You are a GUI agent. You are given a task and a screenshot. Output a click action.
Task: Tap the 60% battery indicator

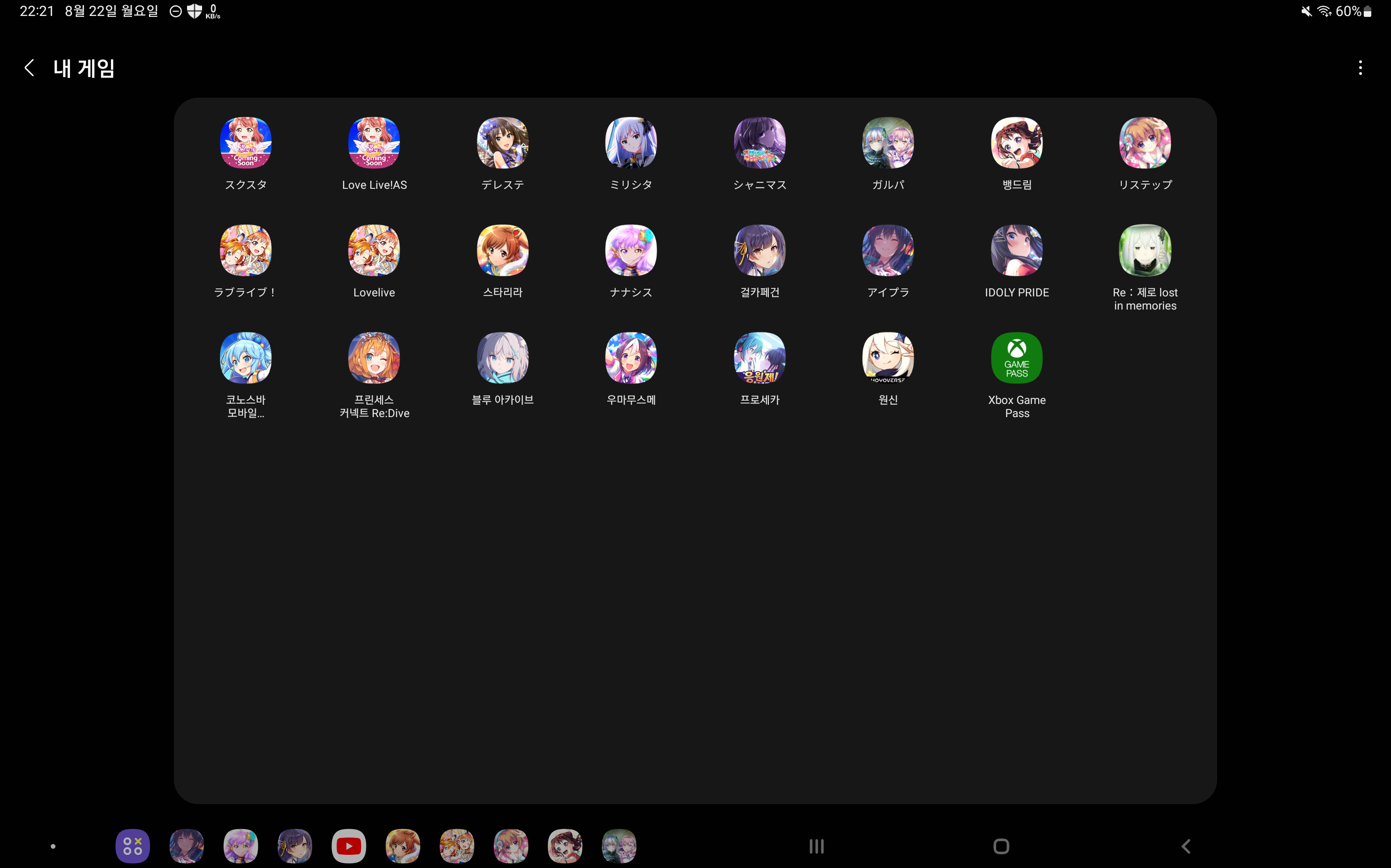pos(1354,11)
